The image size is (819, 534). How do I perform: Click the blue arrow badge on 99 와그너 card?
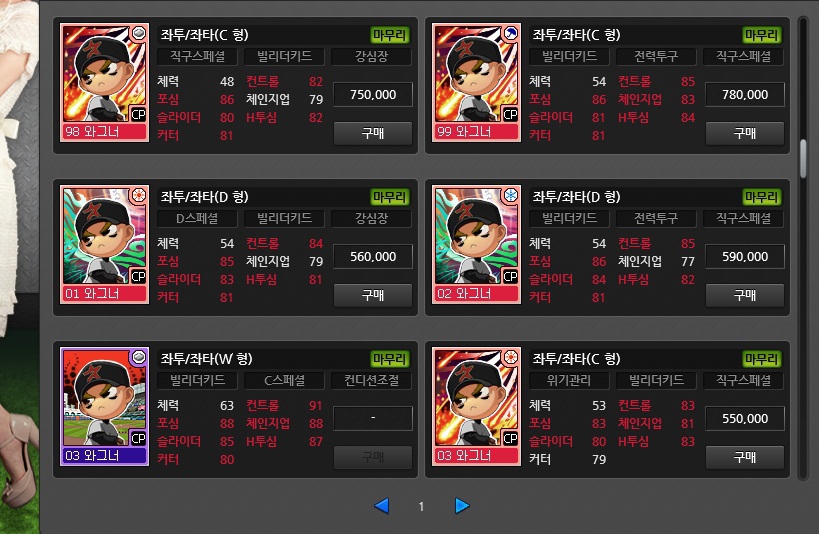coord(510,34)
